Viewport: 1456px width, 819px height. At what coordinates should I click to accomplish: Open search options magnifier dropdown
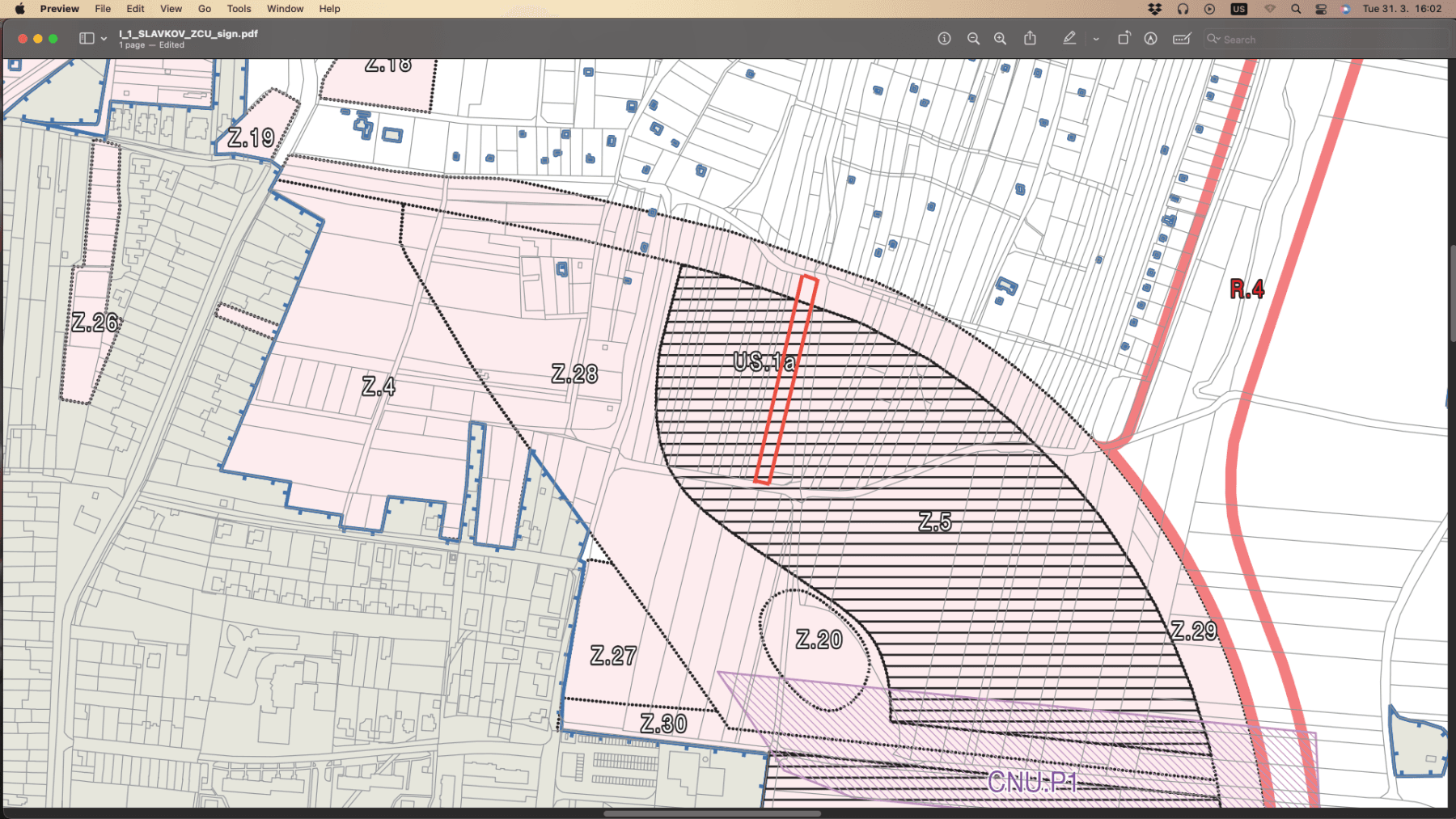click(1213, 39)
